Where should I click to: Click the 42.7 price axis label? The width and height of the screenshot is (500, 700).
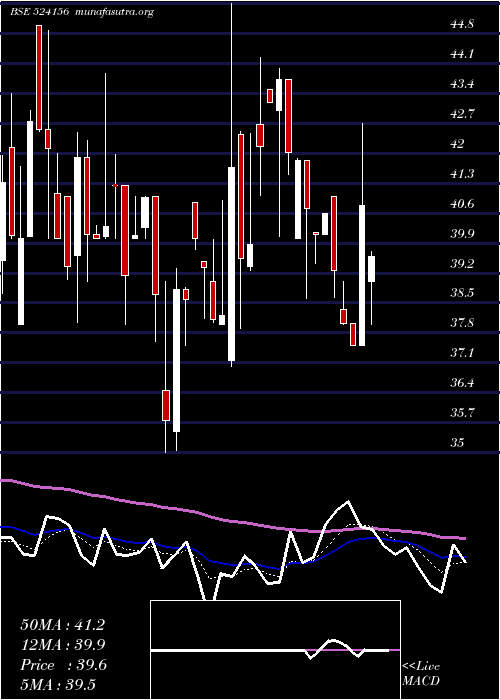(462, 114)
